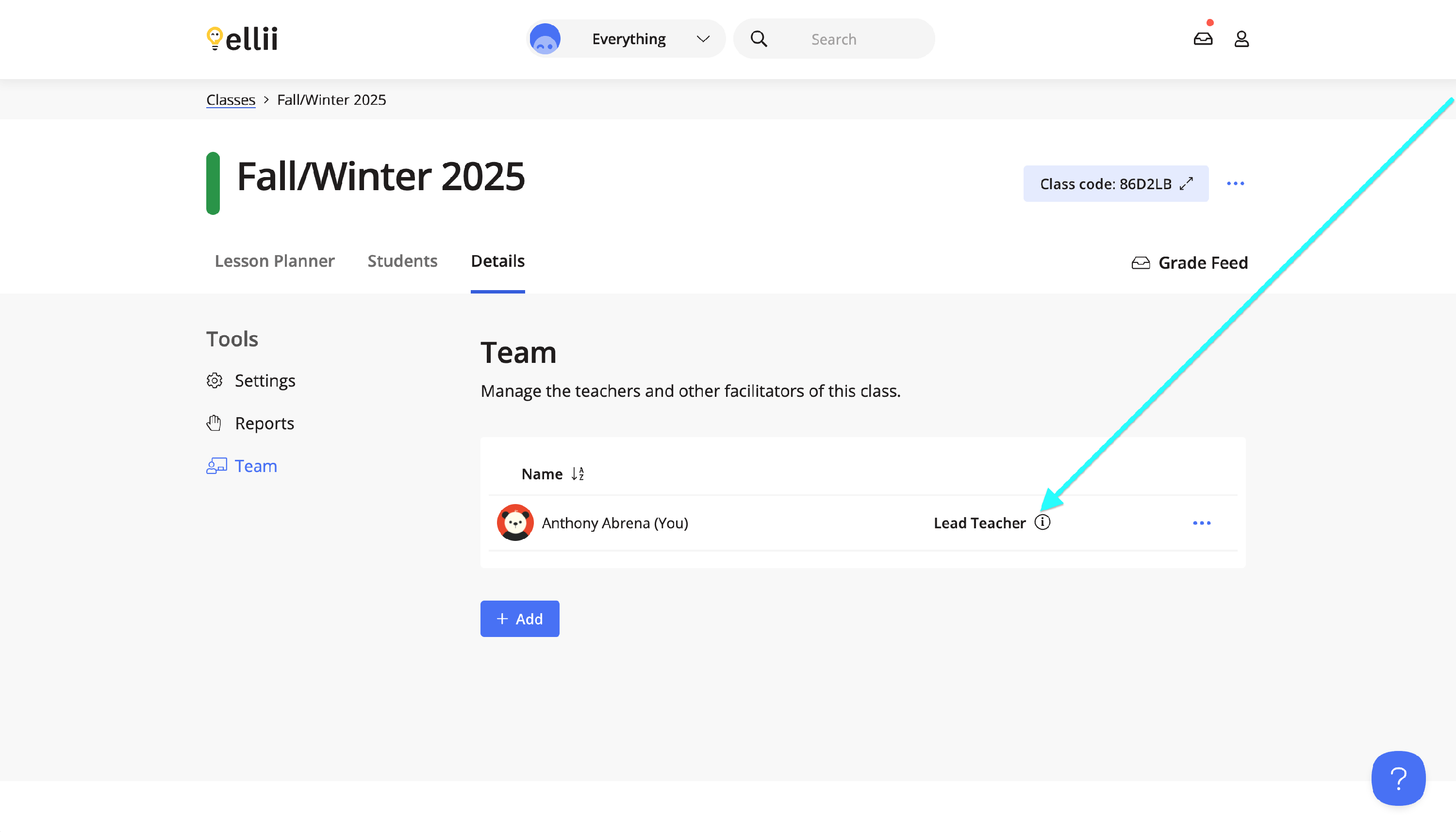Open Settings in Tools sidebar
The height and width of the screenshot is (832, 1456).
coord(264,380)
